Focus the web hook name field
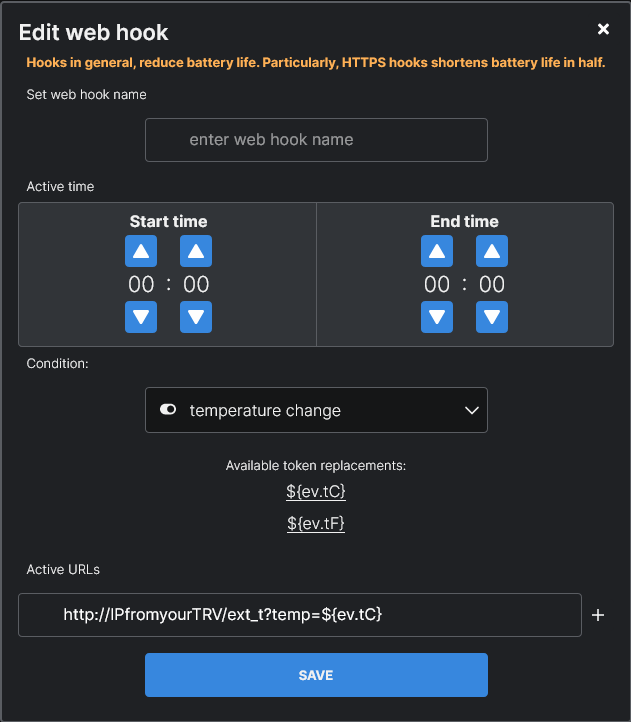 [316, 140]
